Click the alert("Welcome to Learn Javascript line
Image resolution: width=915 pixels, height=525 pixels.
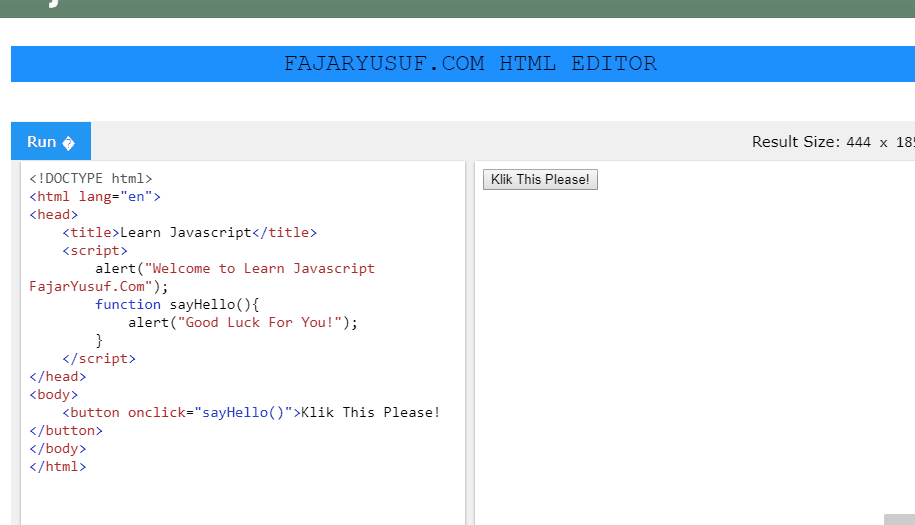tap(235, 268)
